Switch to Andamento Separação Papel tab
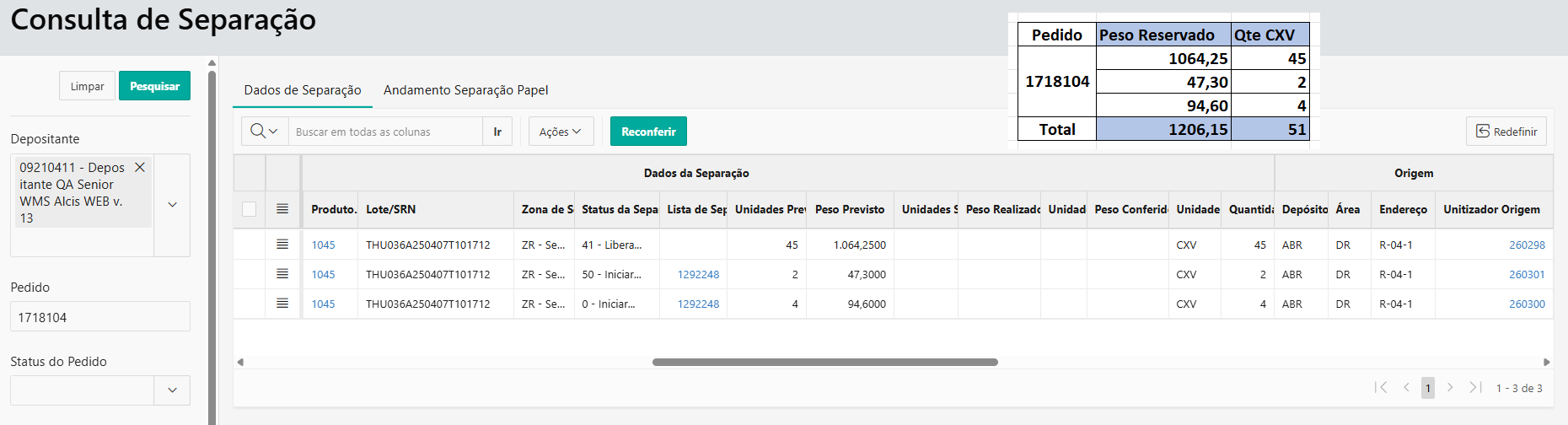This screenshot has height=425, width=1568. pos(465,90)
